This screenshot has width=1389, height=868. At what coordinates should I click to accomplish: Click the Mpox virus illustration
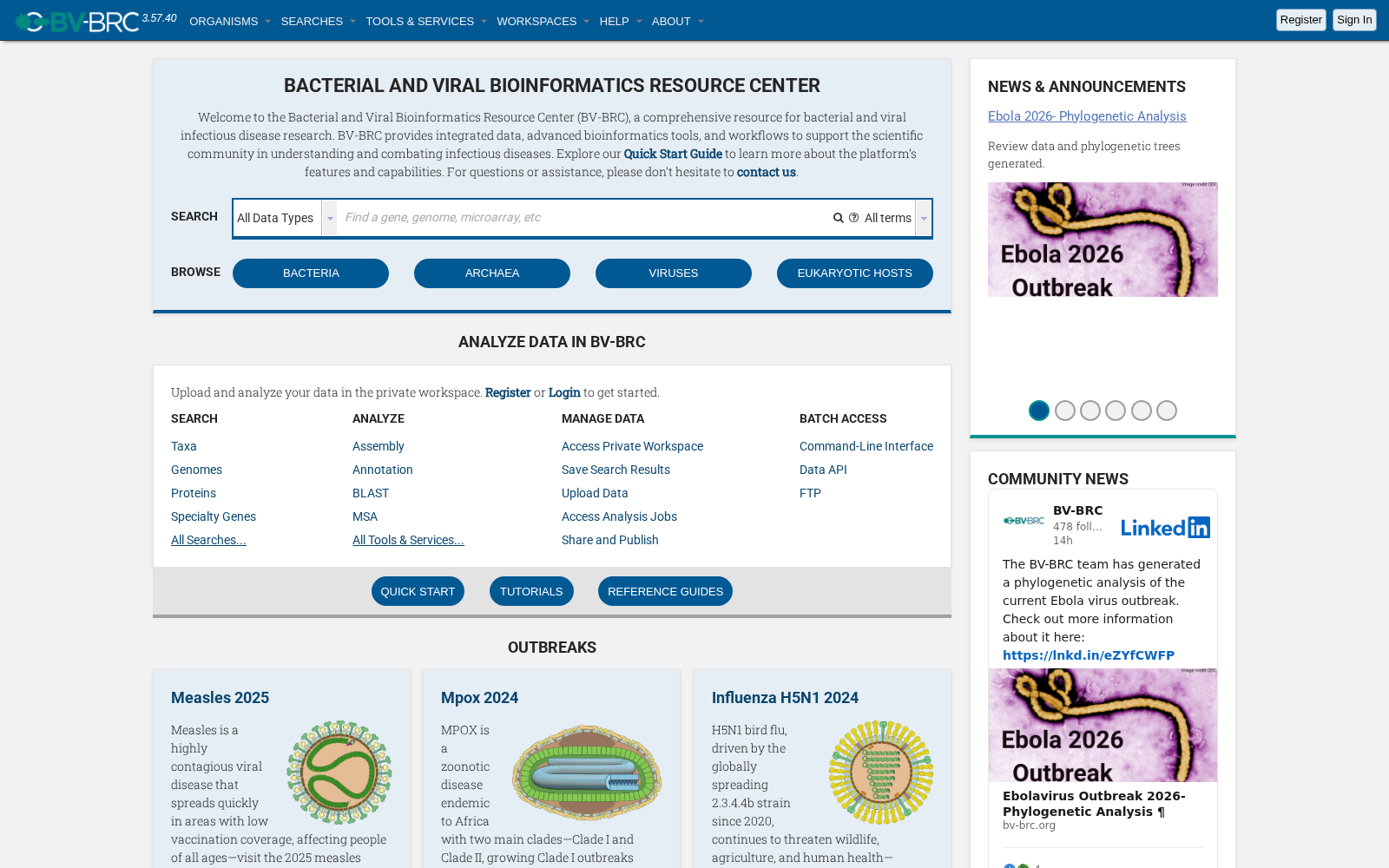tap(587, 773)
